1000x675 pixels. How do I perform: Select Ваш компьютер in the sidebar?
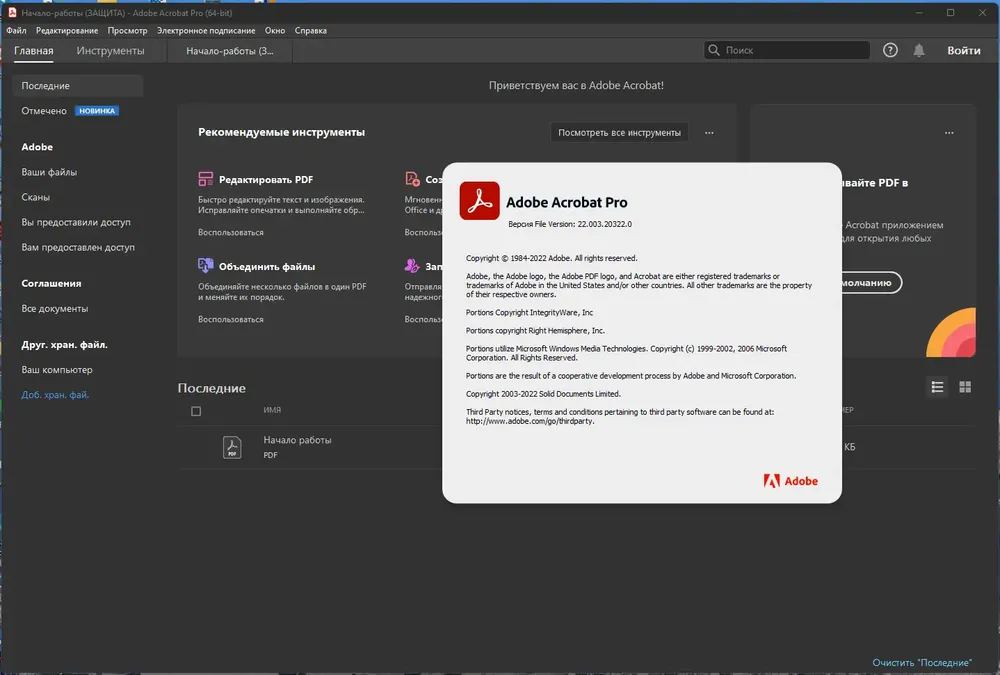click(x=57, y=369)
